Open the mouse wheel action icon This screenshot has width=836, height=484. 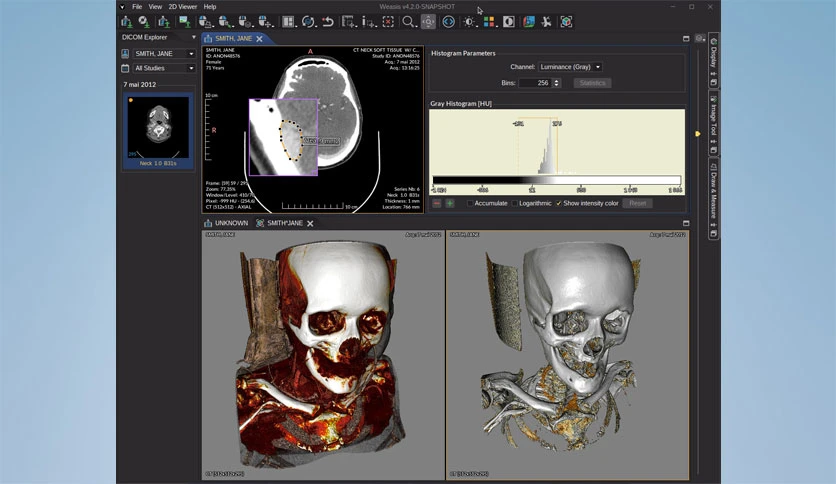266,22
